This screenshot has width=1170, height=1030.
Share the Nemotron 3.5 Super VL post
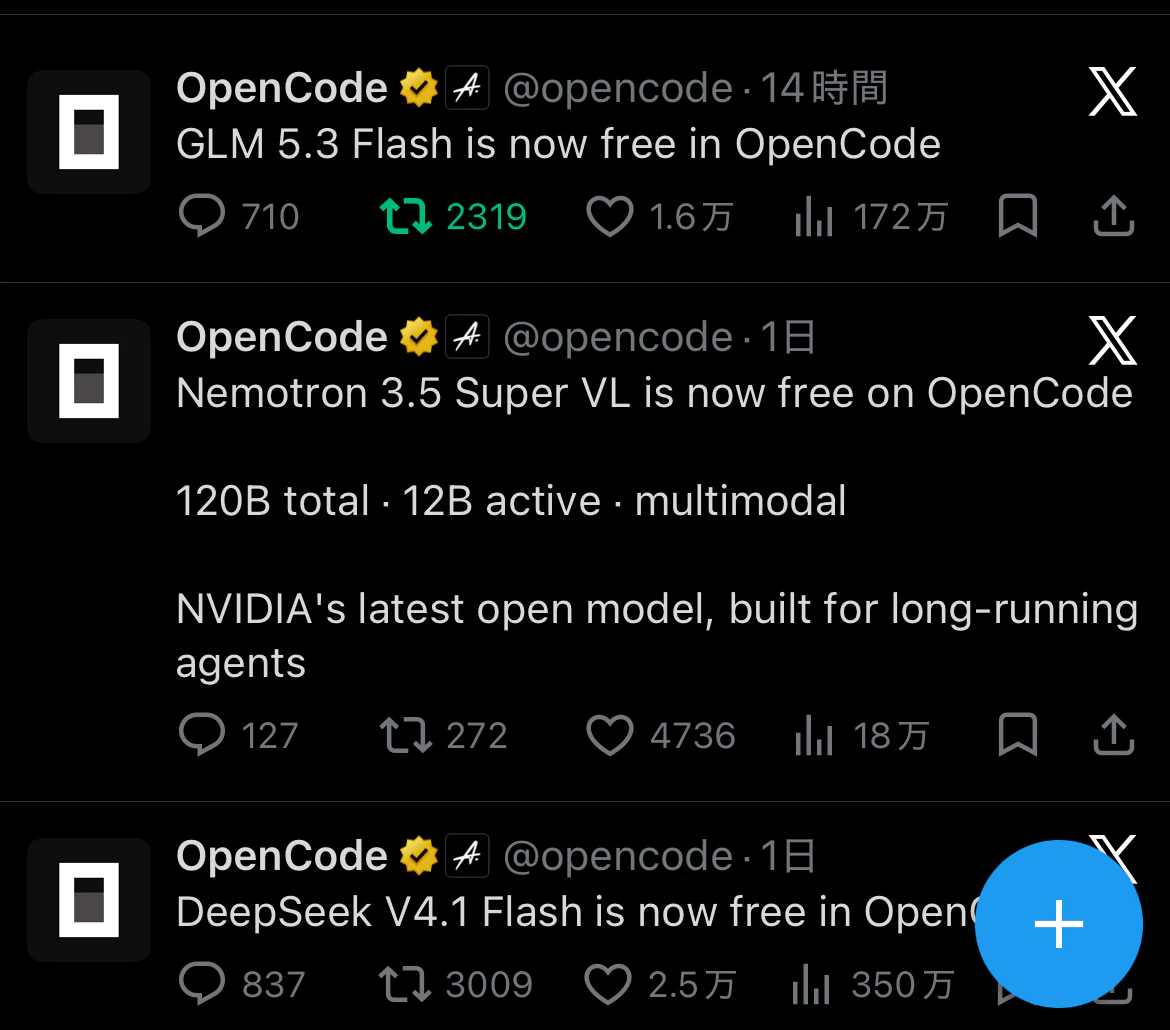pyautogui.click(x=1113, y=734)
